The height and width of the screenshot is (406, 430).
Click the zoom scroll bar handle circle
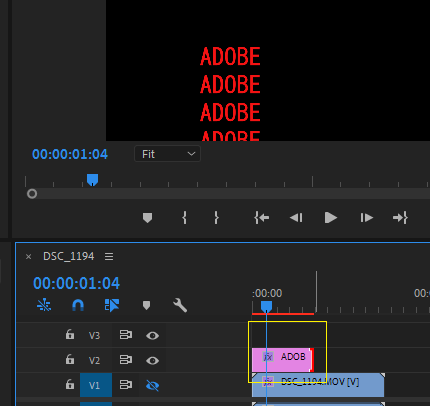pyautogui.click(x=32, y=194)
